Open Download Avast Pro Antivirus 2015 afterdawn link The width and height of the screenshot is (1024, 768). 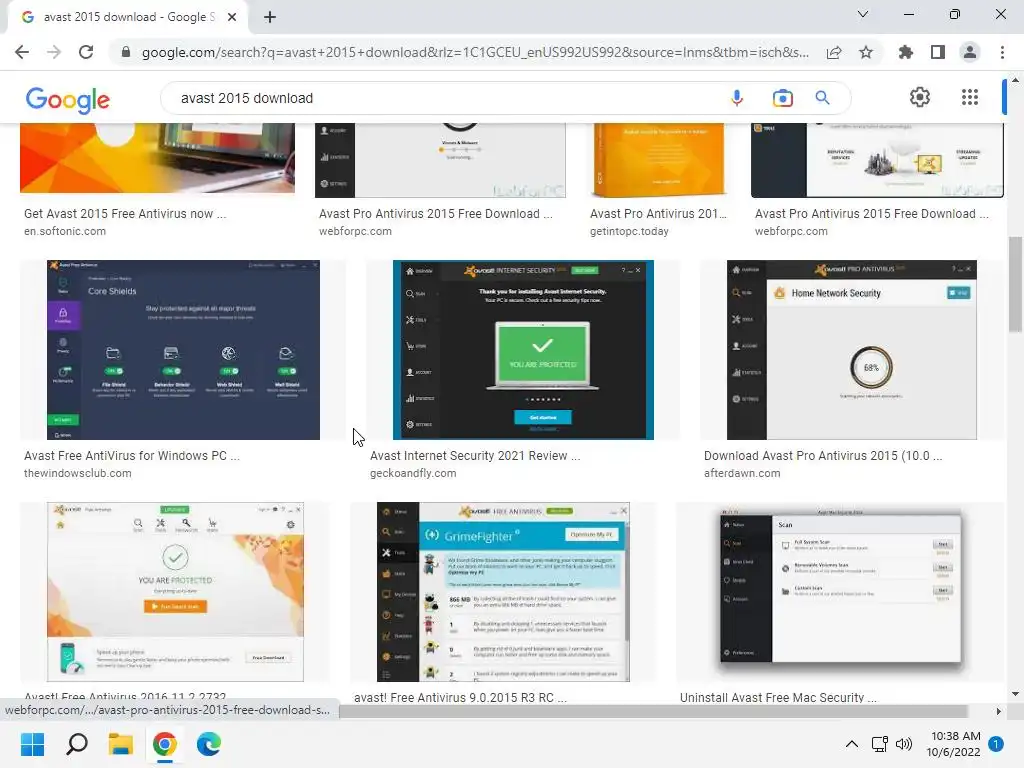(823, 456)
